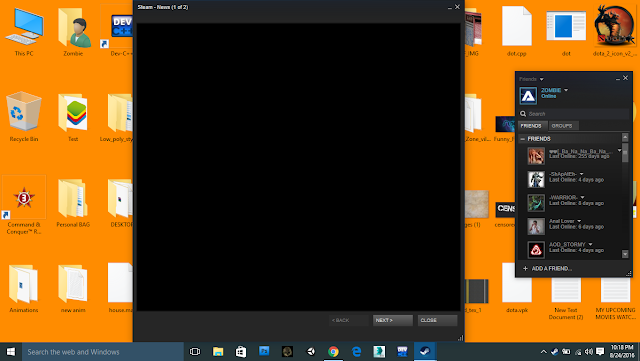The image size is (640, 361).
Task: Collapse the FRIENDS group in list
Action: (x=522, y=139)
